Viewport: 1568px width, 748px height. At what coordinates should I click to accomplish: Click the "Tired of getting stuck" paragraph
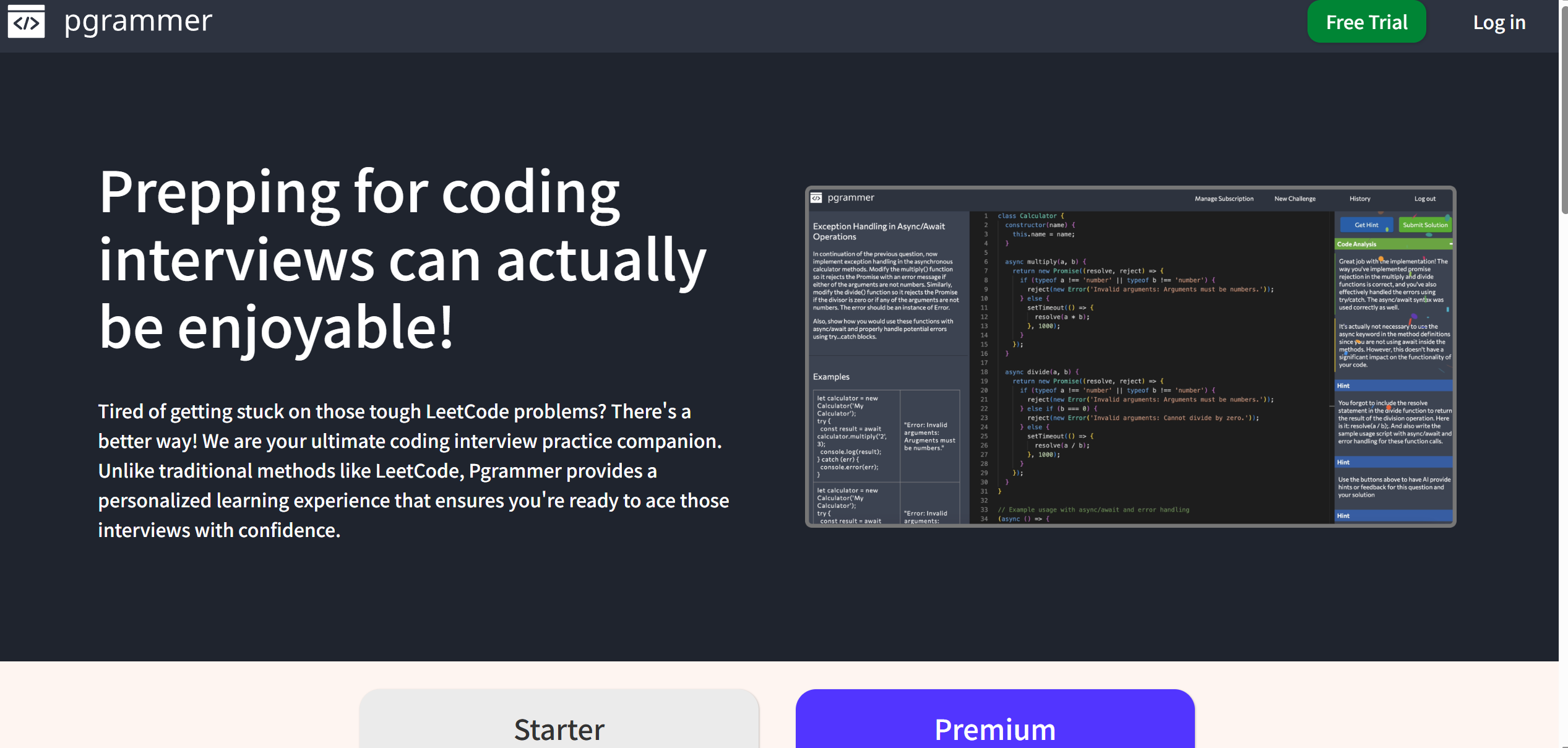pos(413,471)
